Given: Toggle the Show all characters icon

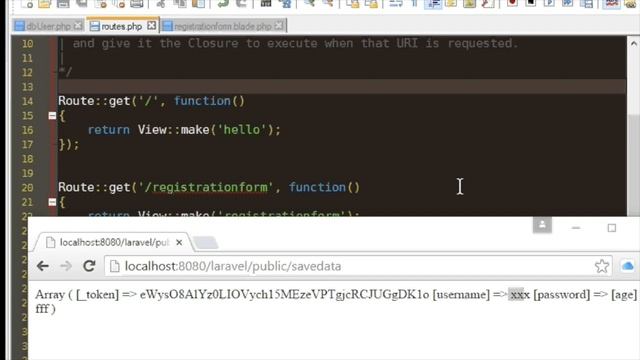Looking at the screenshot, I should tap(414, 4).
